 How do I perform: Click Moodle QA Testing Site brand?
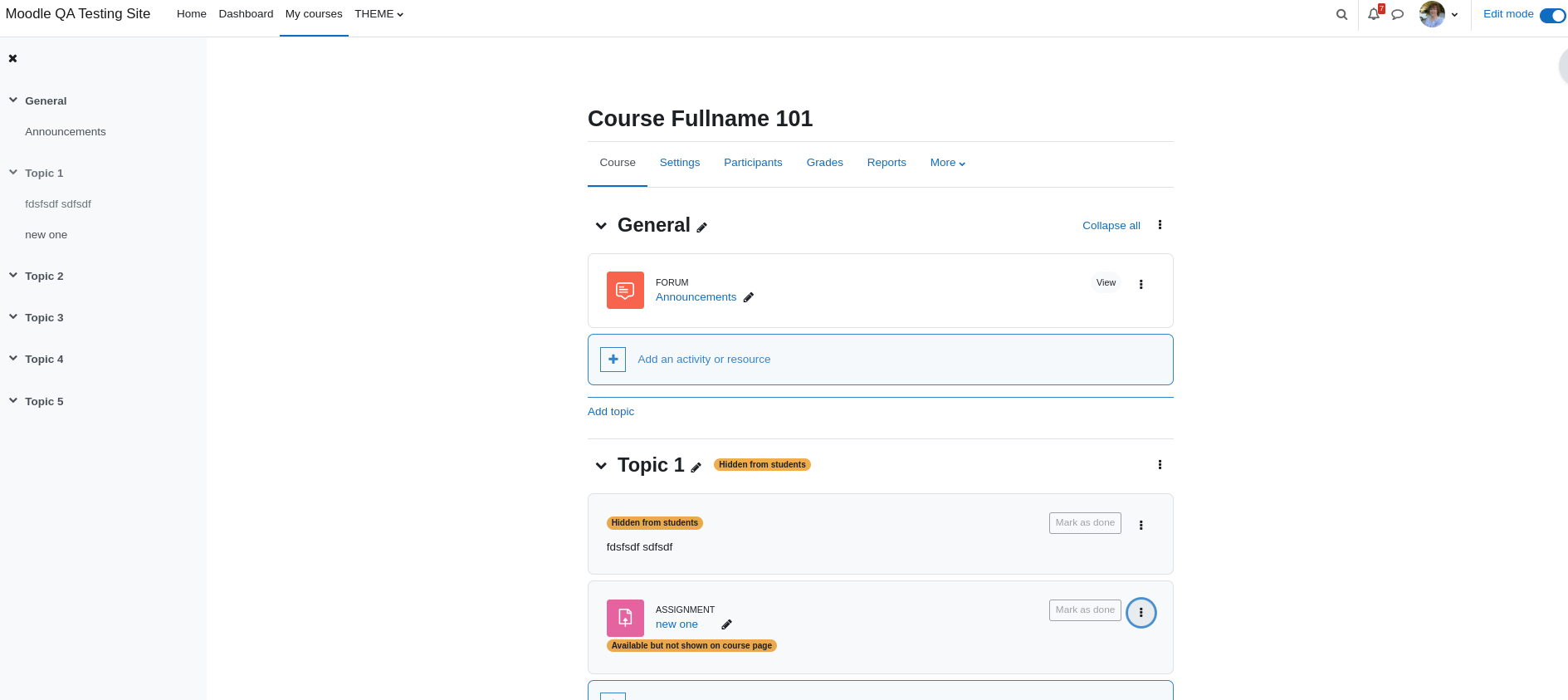[x=78, y=14]
